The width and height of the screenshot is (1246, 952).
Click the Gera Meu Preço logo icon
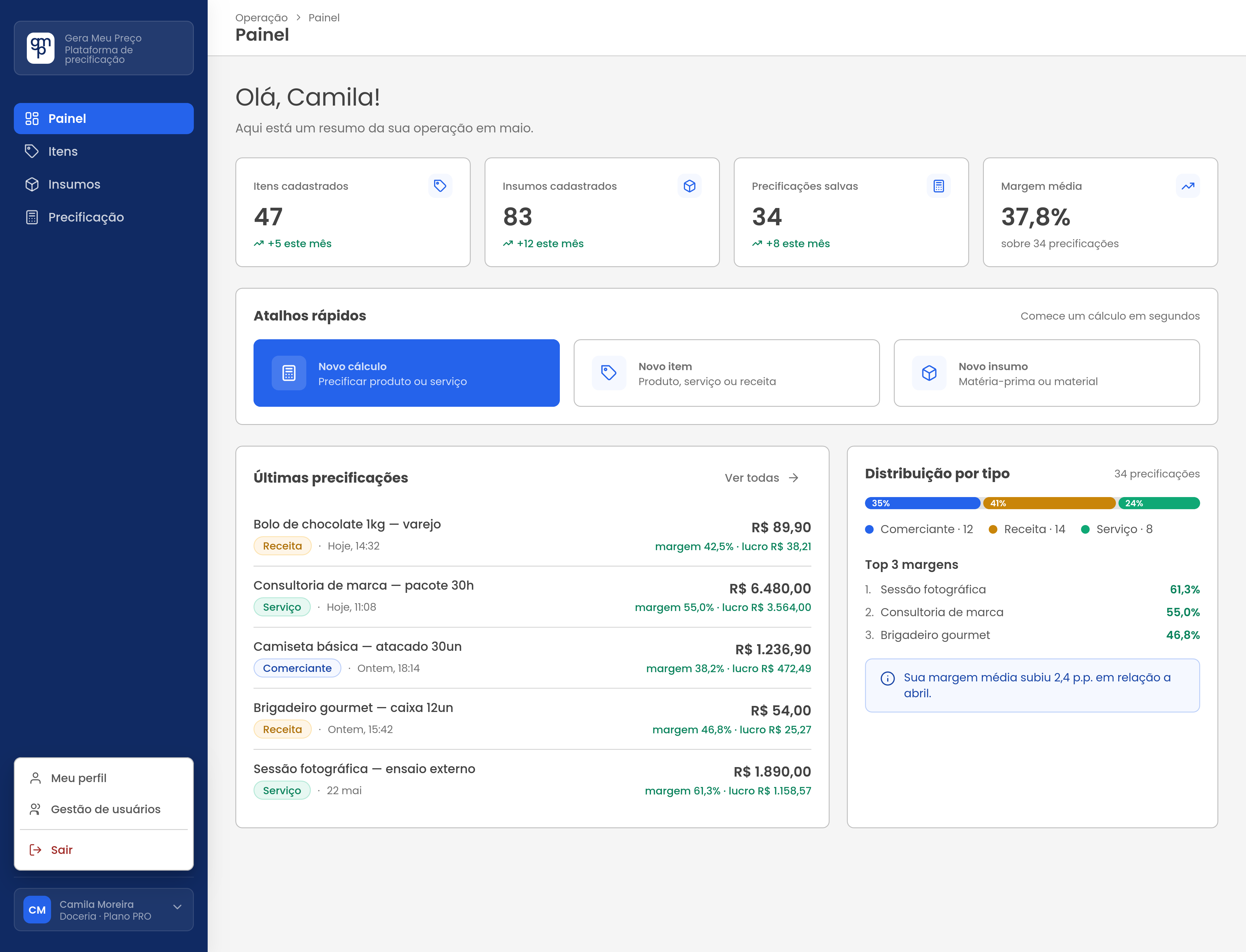coord(40,48)
